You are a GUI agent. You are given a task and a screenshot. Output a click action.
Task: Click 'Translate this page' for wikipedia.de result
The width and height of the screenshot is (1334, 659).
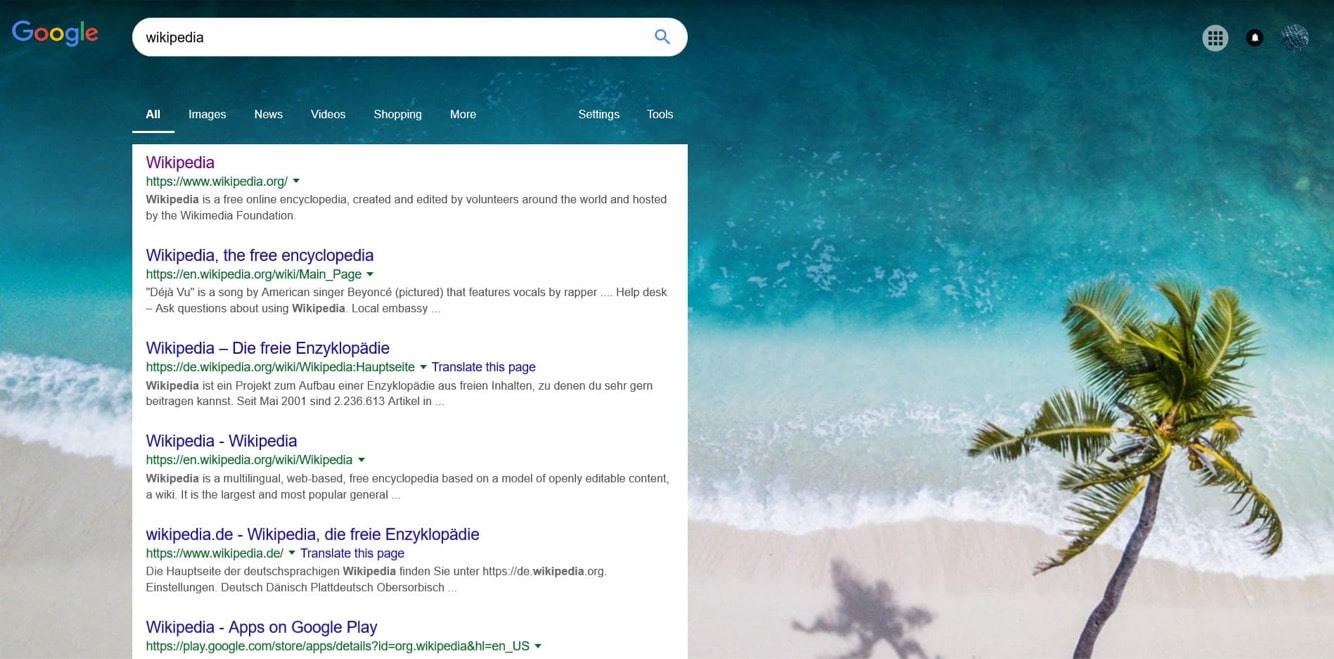pyautogui.click(x=353, y=553)
